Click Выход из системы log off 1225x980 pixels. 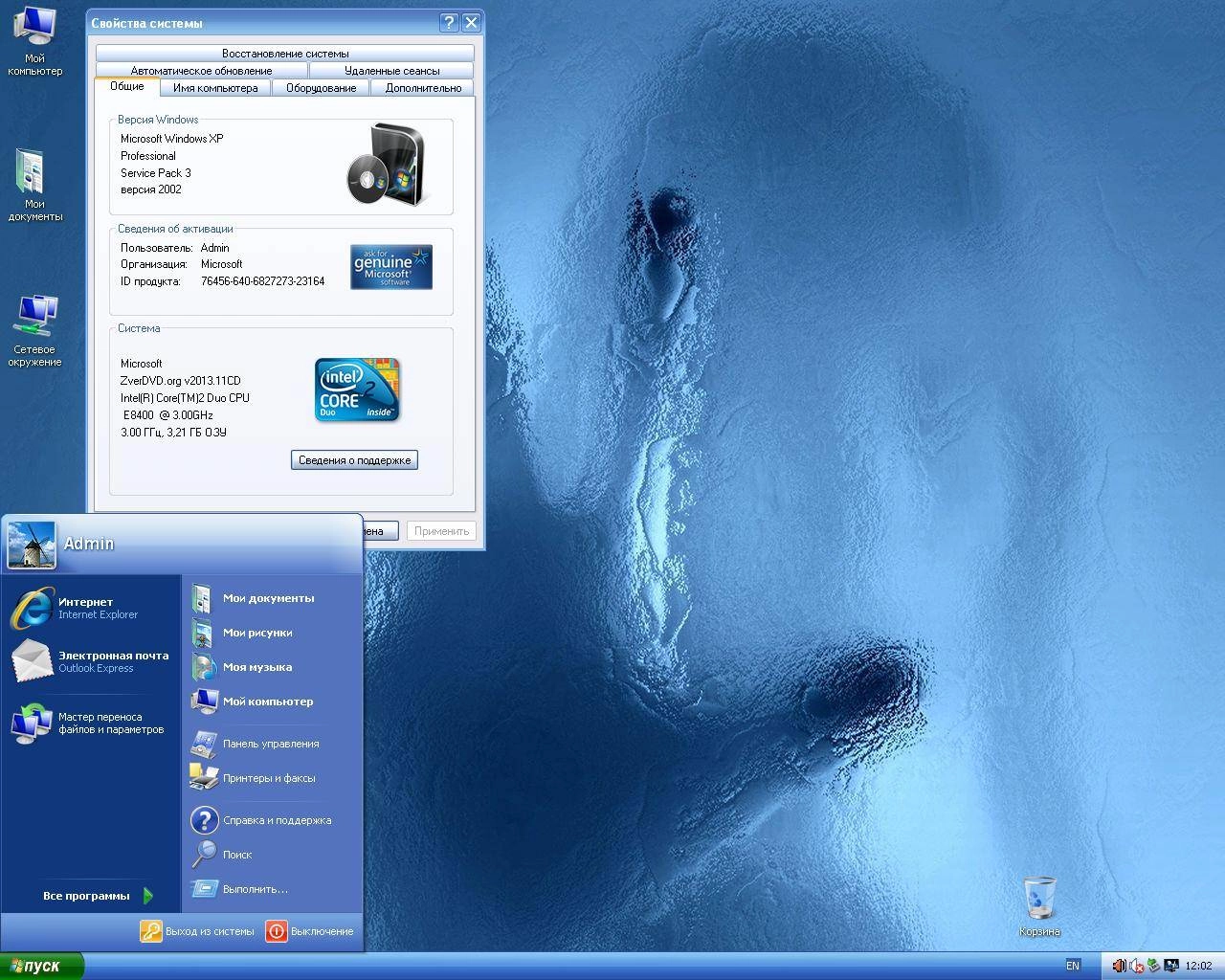point(198,931)
